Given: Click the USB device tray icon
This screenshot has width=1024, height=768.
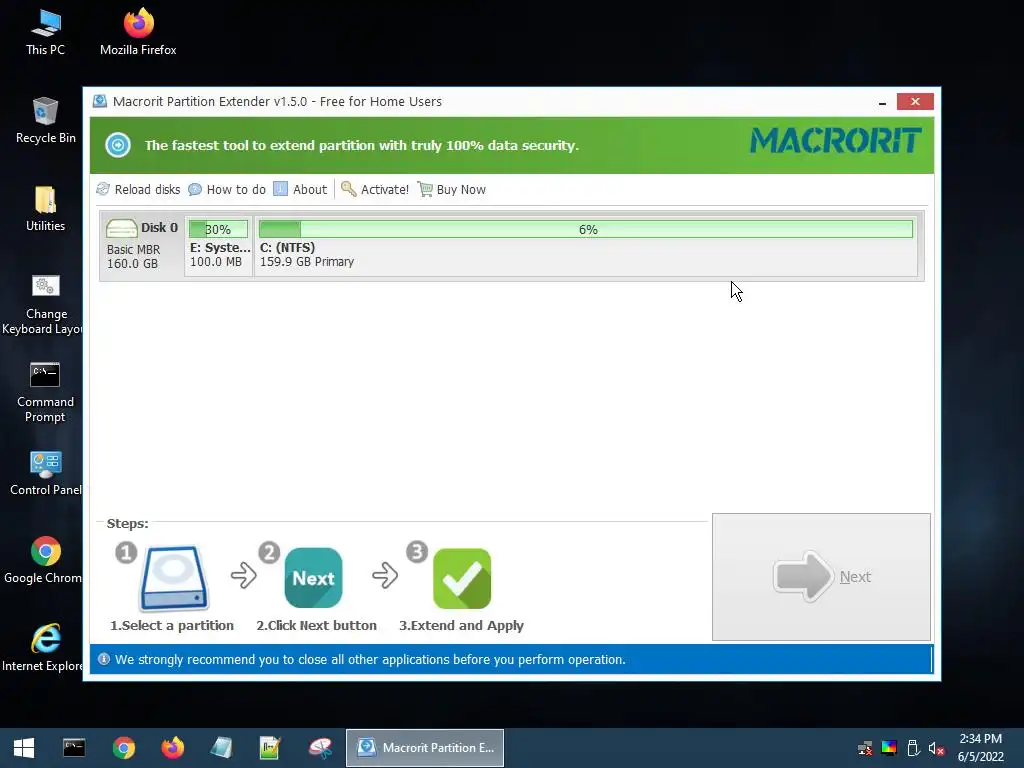Looking at the screenshot, I should tap(913, 748).
